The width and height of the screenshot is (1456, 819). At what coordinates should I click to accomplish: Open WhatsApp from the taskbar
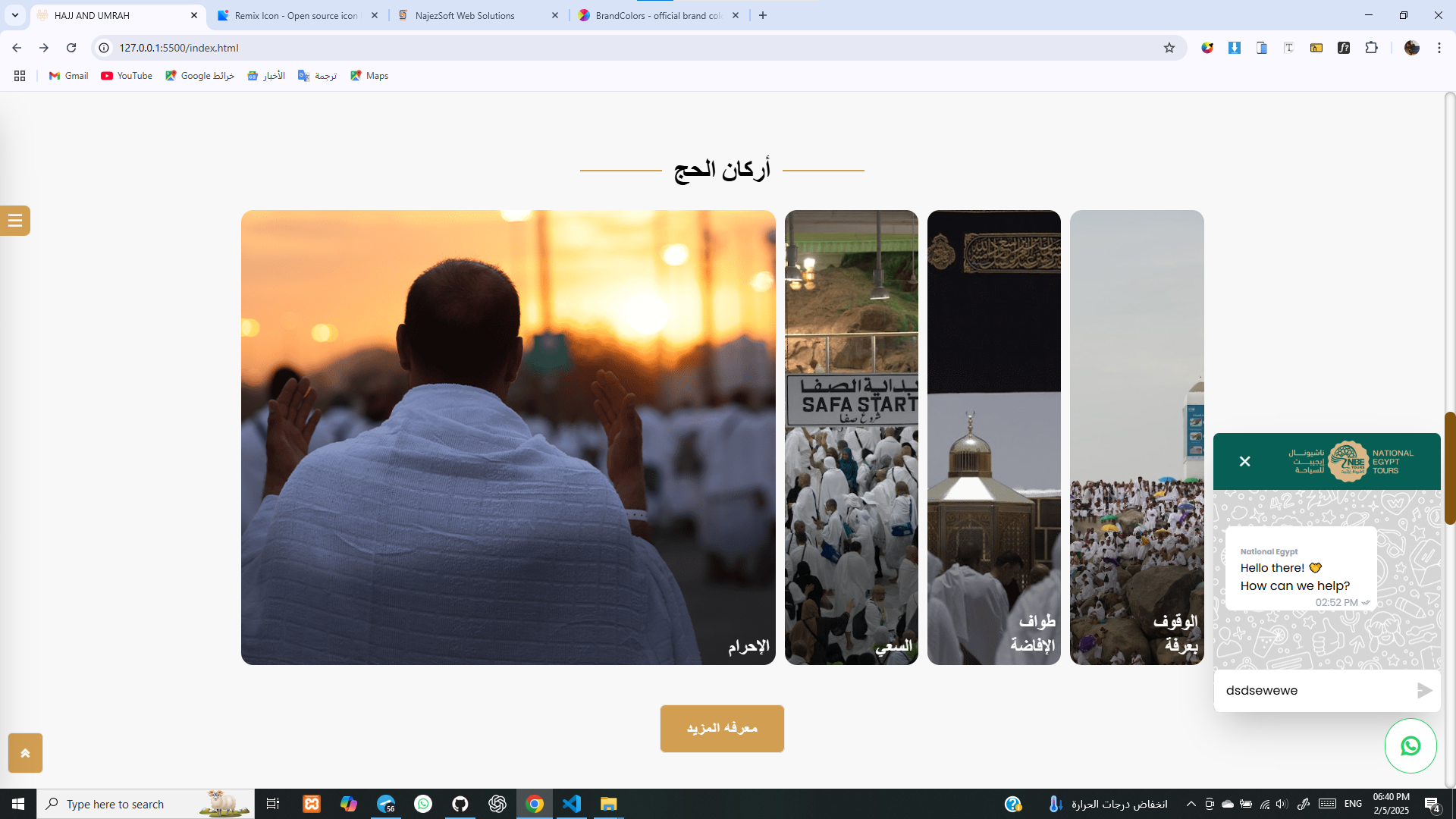pyautogui.click(x=423, y=804)
